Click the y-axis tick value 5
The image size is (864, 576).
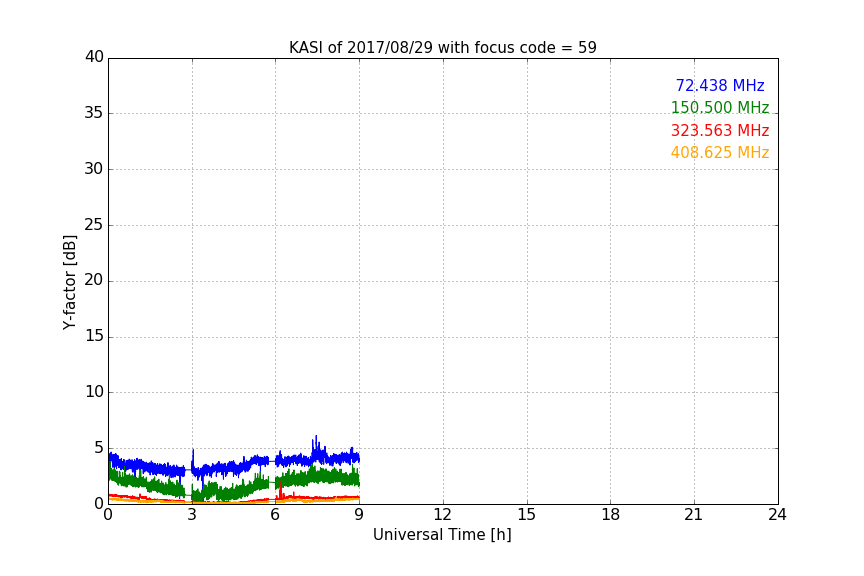[99, 448]
